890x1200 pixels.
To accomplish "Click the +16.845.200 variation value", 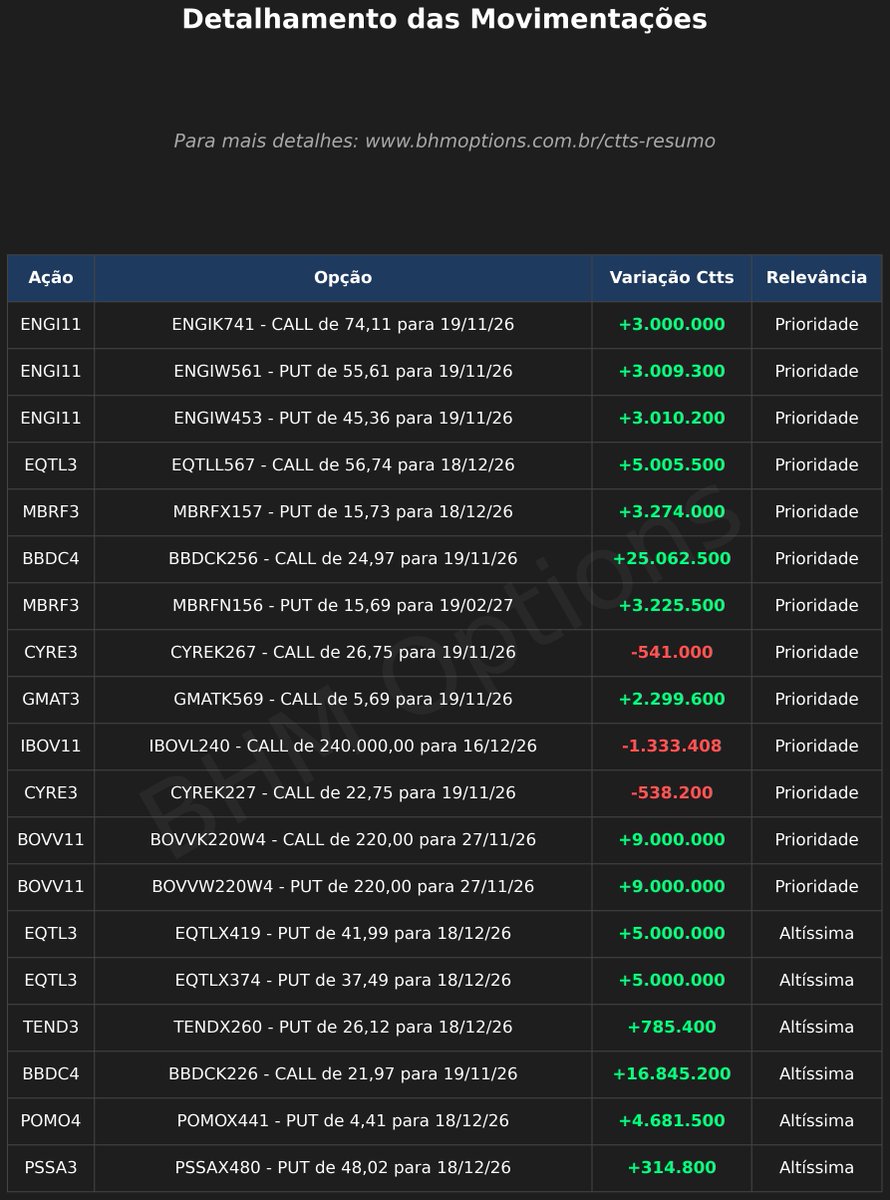I will (x=672, y=1074).
